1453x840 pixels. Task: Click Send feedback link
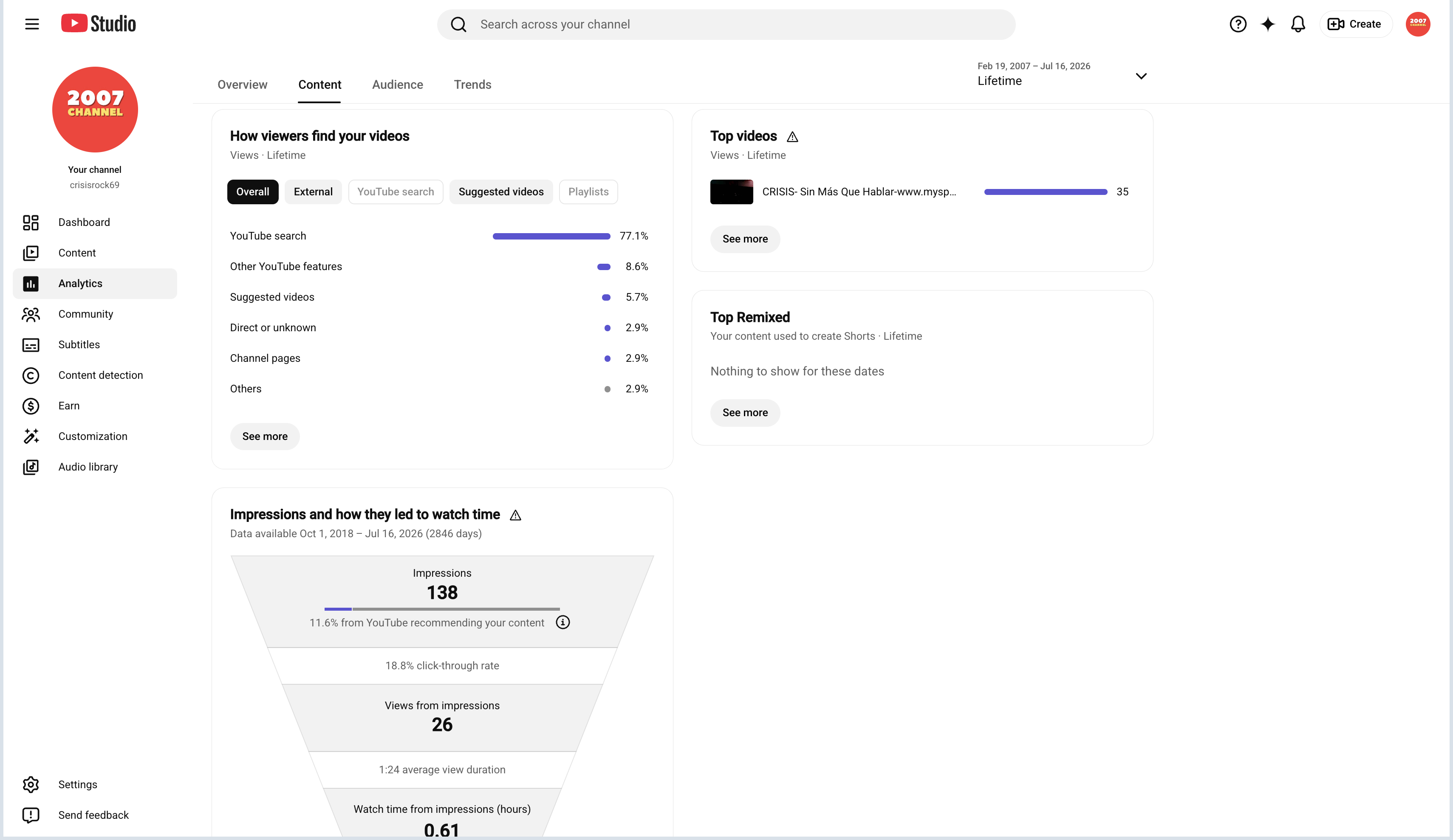(95, 815)
